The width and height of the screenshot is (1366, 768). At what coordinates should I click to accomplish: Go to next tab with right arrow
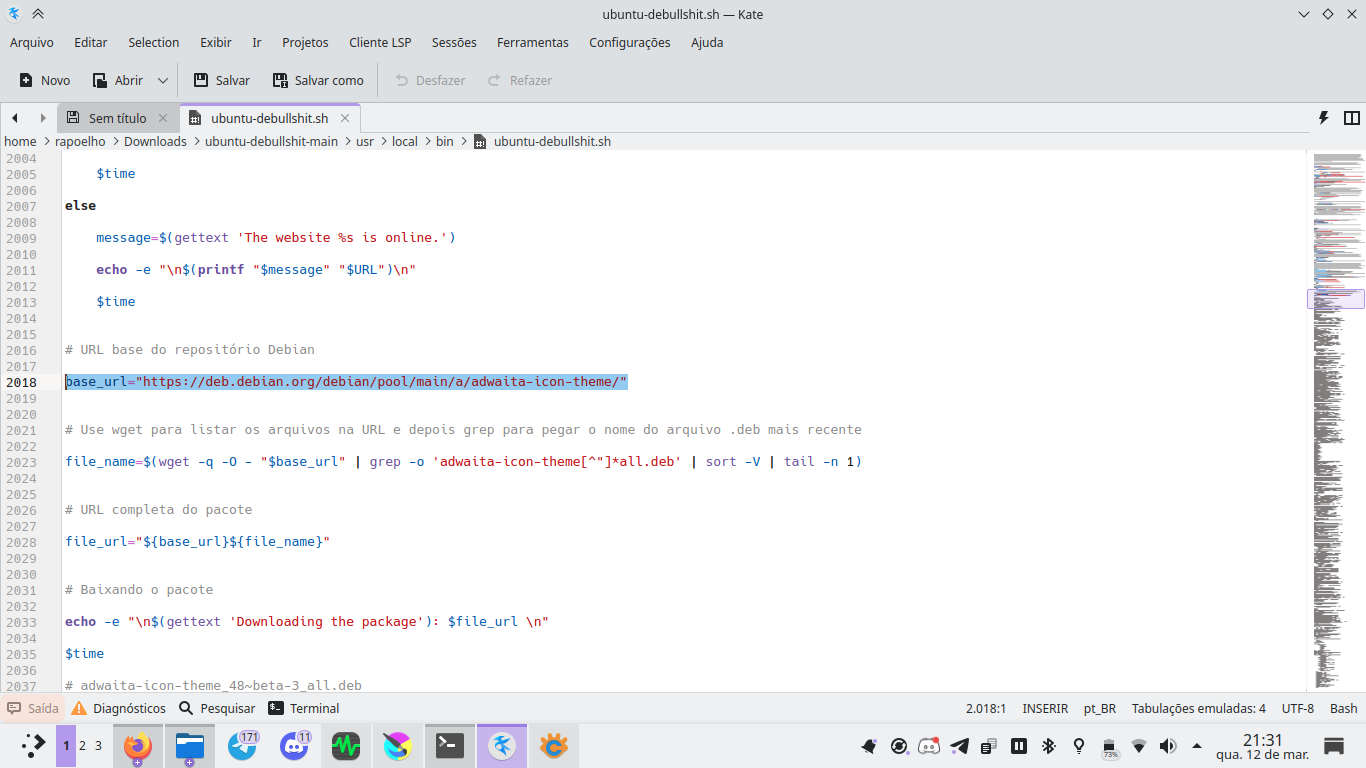pyautogui.click(x=43, y=118)
